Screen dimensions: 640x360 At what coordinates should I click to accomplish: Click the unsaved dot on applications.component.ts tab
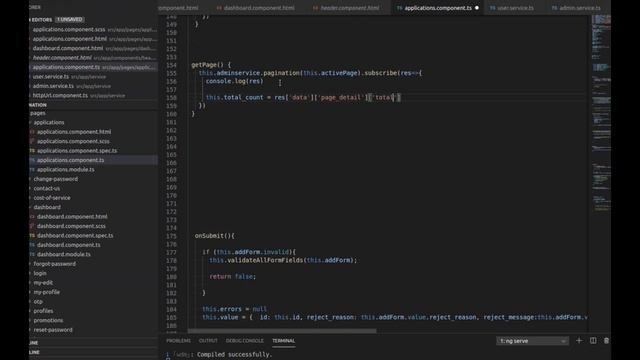click(476, 8)
